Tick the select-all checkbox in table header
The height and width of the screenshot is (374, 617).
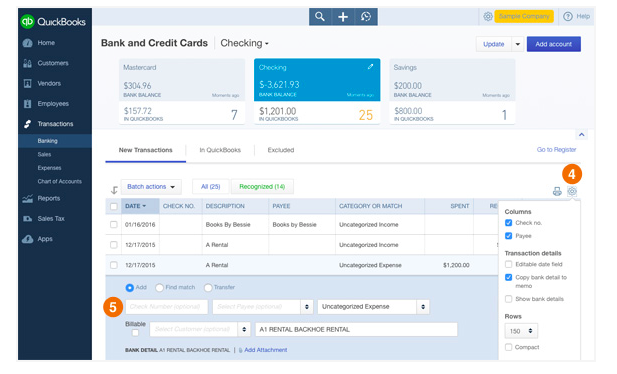click(x=114, y=206)
